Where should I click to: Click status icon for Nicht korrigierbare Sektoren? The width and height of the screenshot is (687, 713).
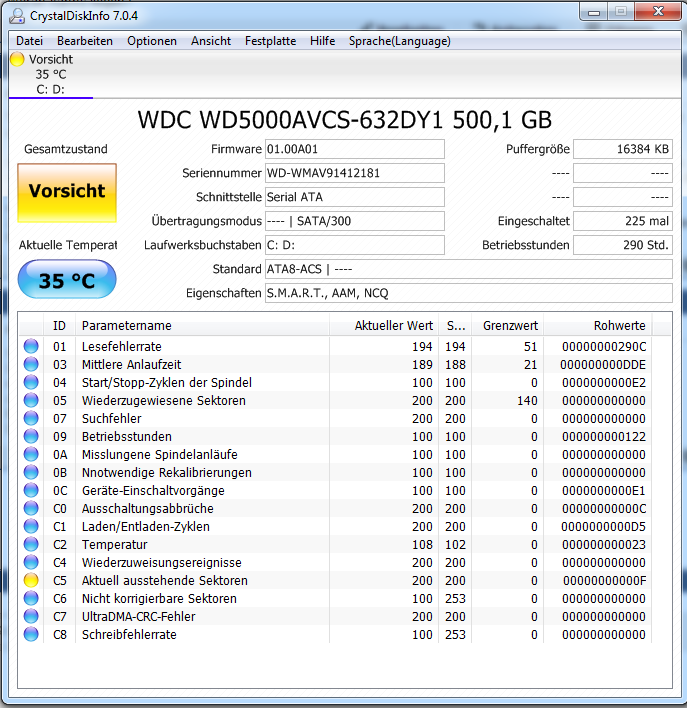click(x=31, y=598)
